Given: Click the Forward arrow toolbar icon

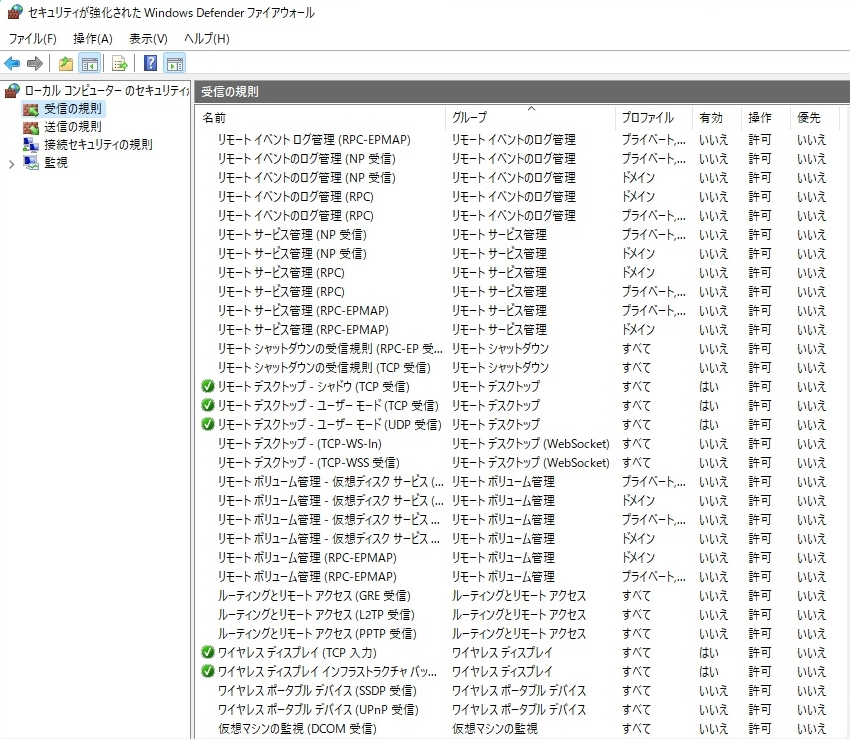Looking at the screenshot, I should [x=35, y=63].
